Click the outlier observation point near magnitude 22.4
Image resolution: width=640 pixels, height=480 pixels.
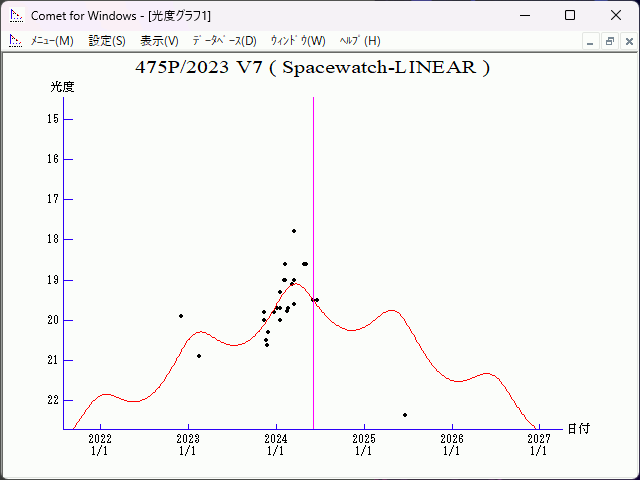[x=405, y=414]
